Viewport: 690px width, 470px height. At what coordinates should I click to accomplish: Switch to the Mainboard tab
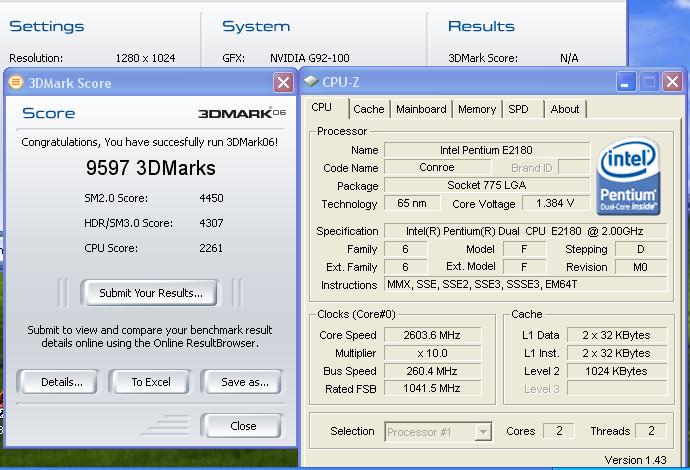coord(421,109)
